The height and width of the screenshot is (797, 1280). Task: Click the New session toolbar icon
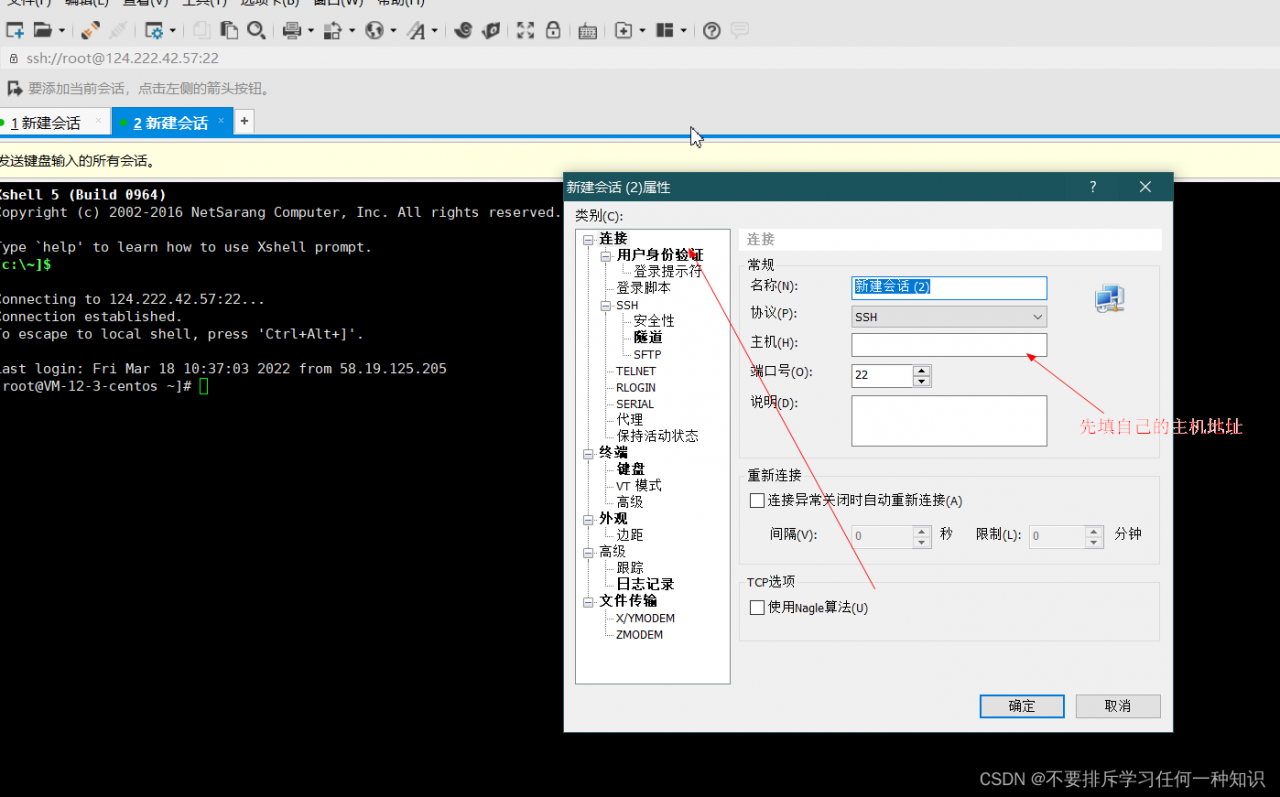pyautogui.click(x=15, y=31)
